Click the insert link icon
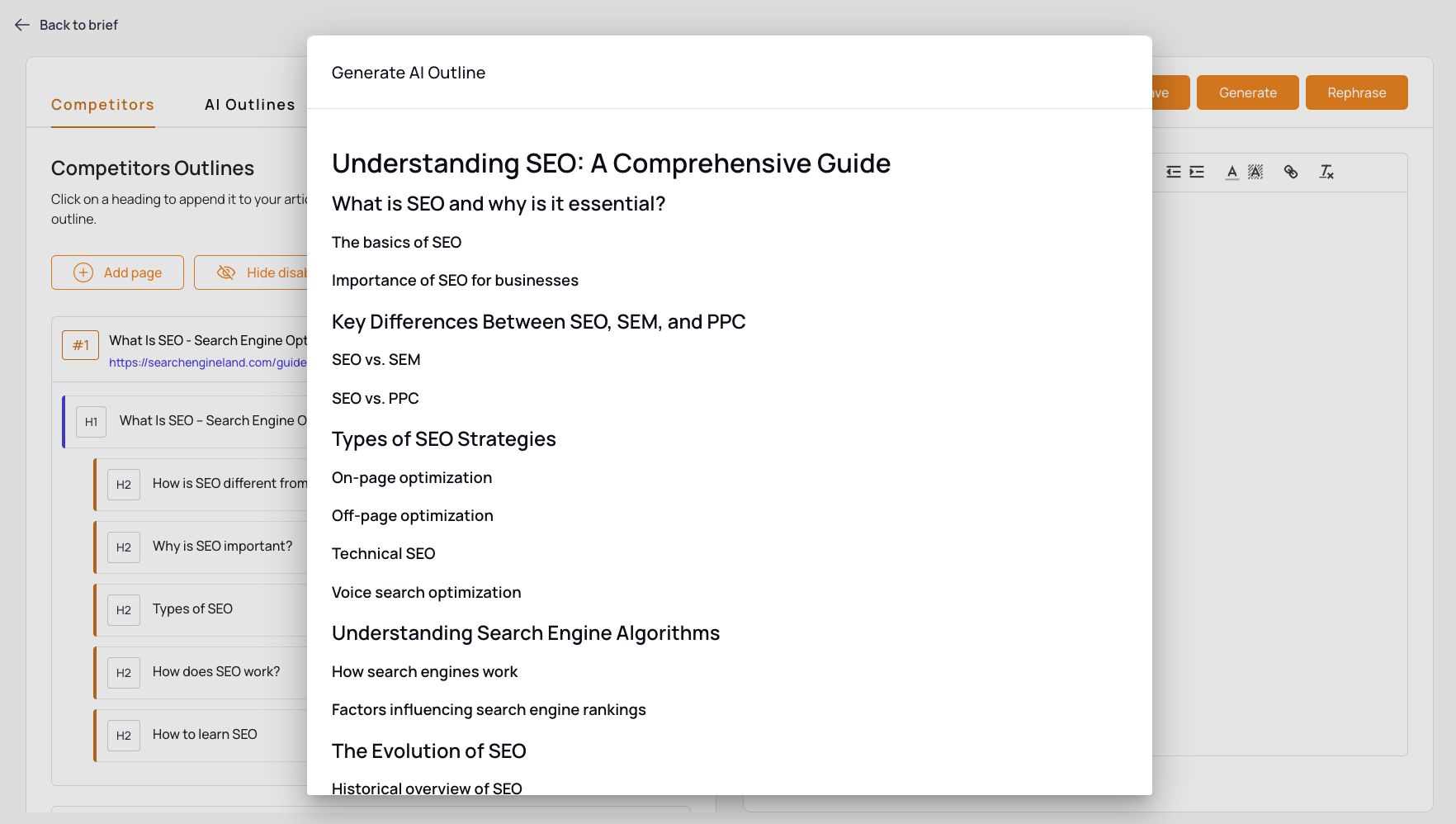The width and height of the screenshot is (1456, 824). (1291, 172)
